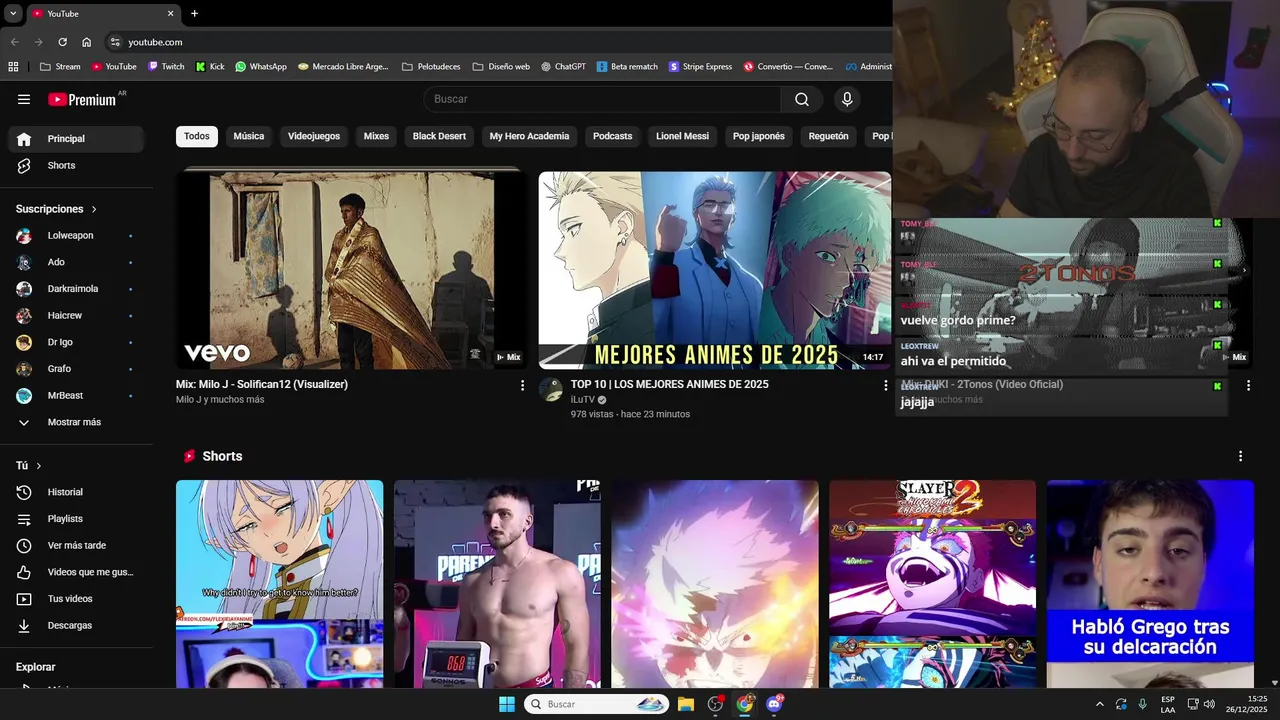This screenshot has height=720, width=1280.
Task: Open Darkraimola channel subscription
Action: coord(76,289)
